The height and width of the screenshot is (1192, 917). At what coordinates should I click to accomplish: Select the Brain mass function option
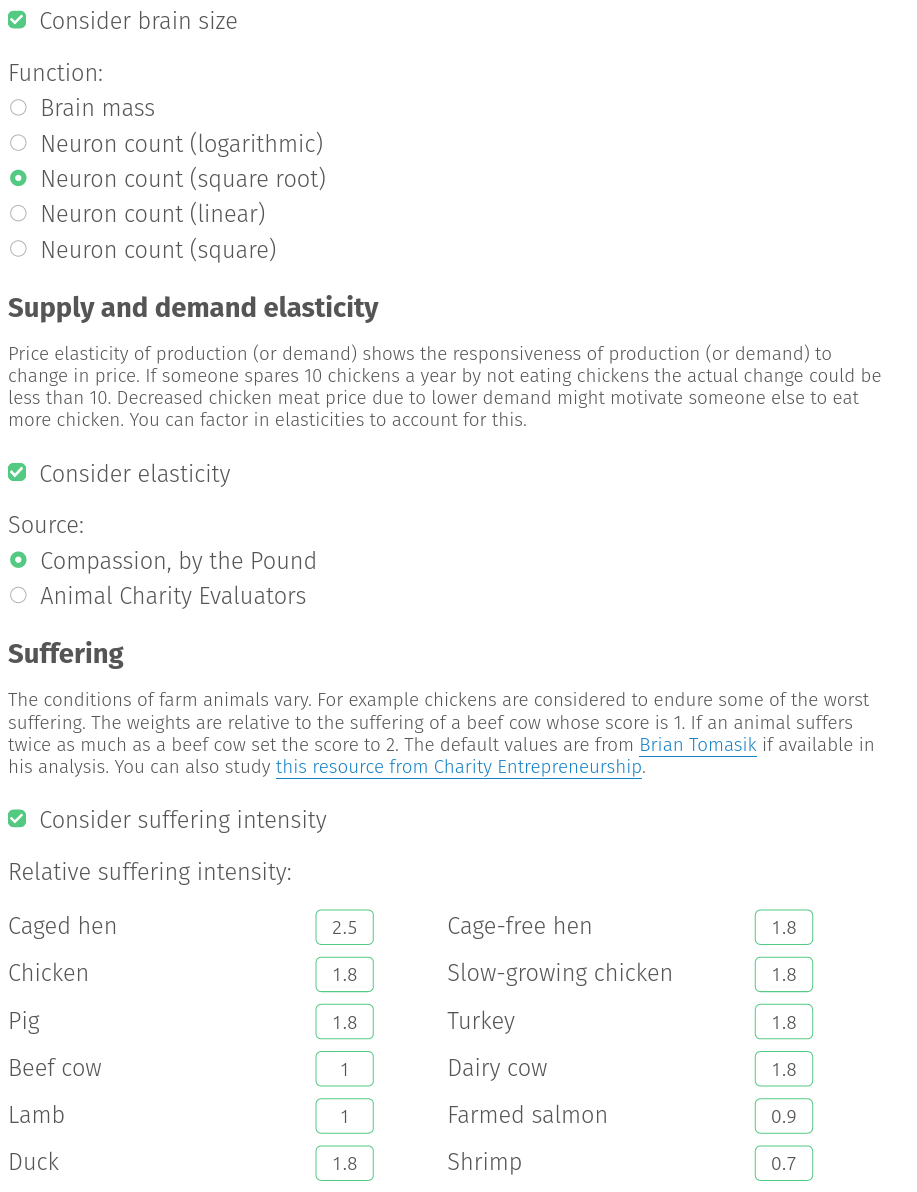pyautogui.click(x=18, y=108)
